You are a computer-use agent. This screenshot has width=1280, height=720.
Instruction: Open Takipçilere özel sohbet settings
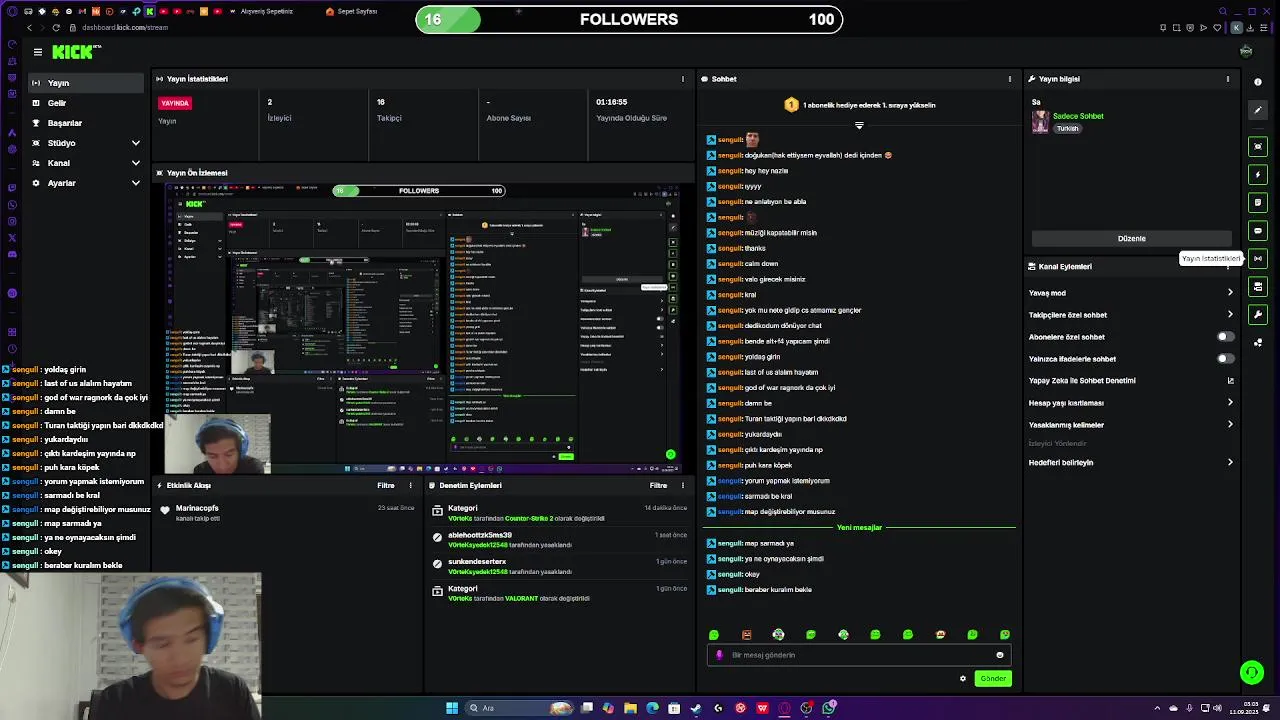click(1131, 315)
